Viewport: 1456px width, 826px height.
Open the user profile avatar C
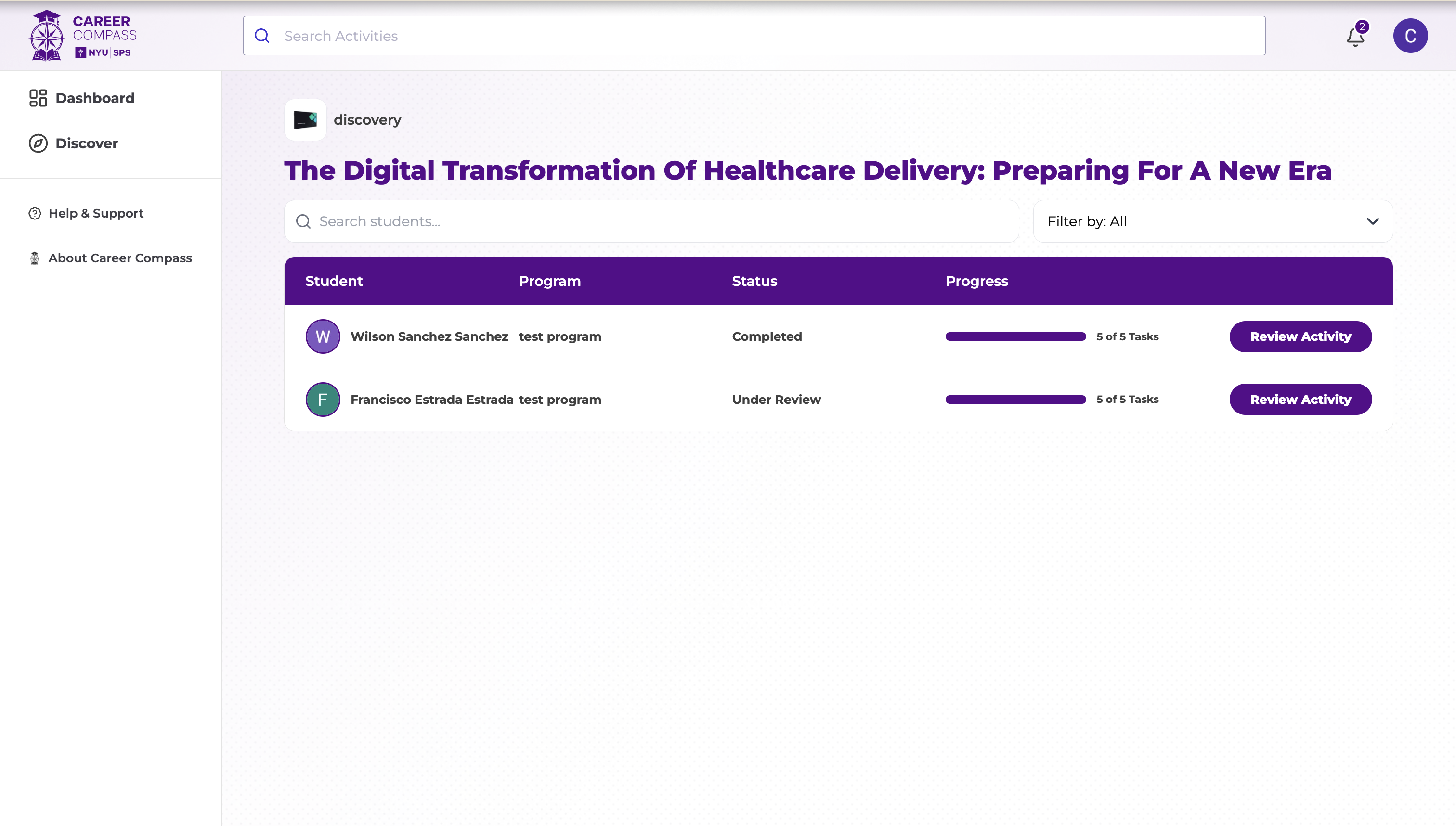tap(1410, 36)
